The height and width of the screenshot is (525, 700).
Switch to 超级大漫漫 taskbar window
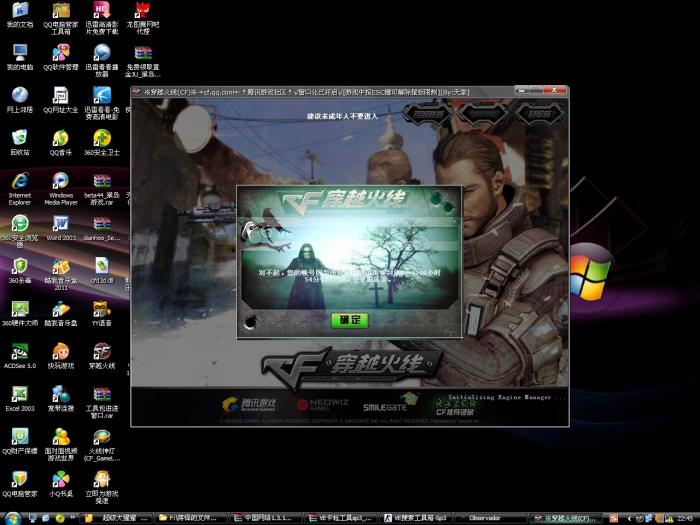pyautogui.click(x=117, y=518)
